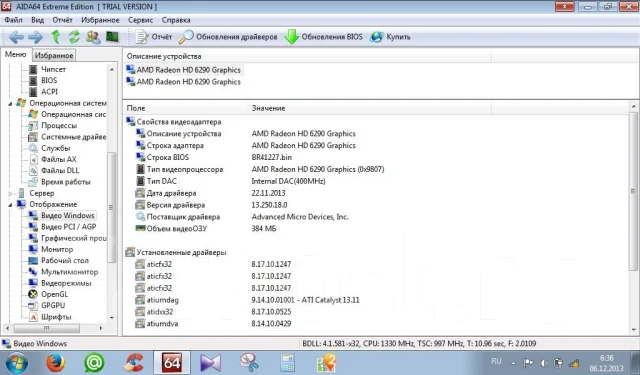
Task: Switch to the Меню sidebar tab
Action: click(16, 54)
